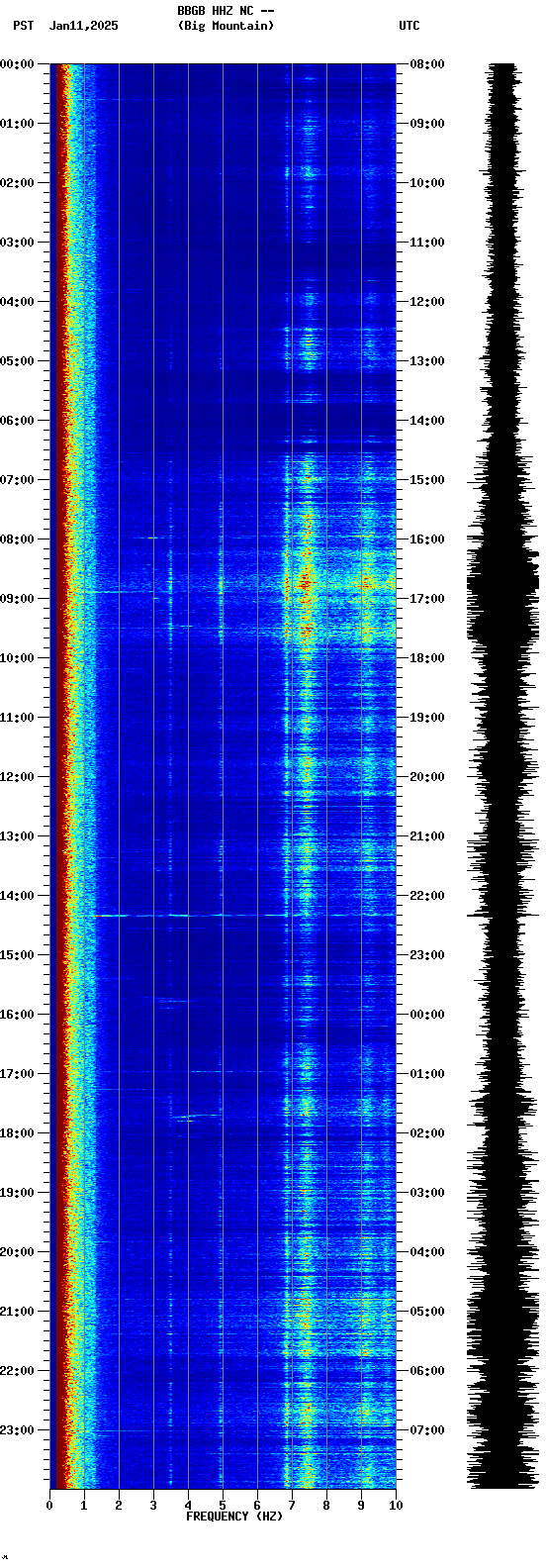
Task: Select the UTC time label 05:00
Action: 427,1312
